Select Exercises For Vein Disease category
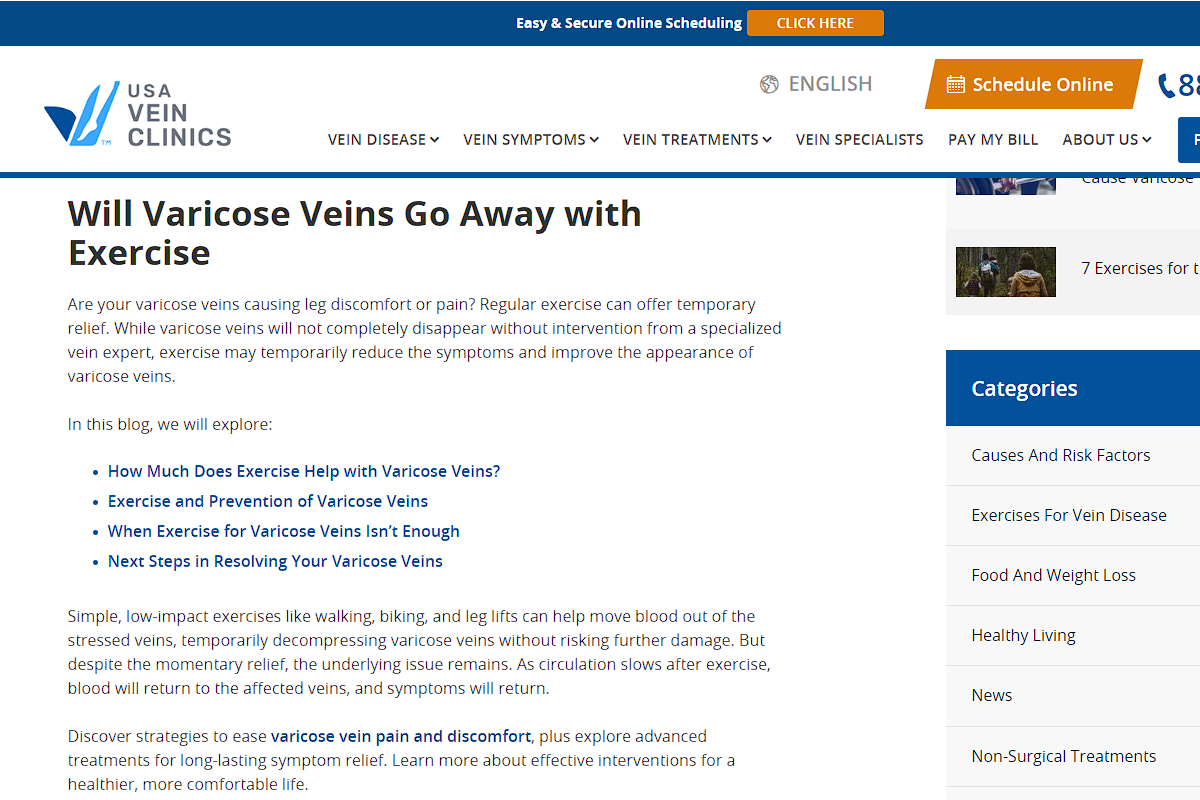 (x=1068, y=515)
